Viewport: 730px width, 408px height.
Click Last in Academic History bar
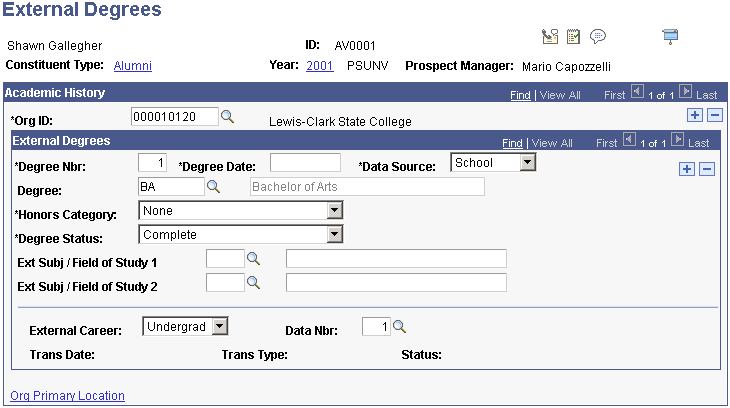click(x=707, y=95)
